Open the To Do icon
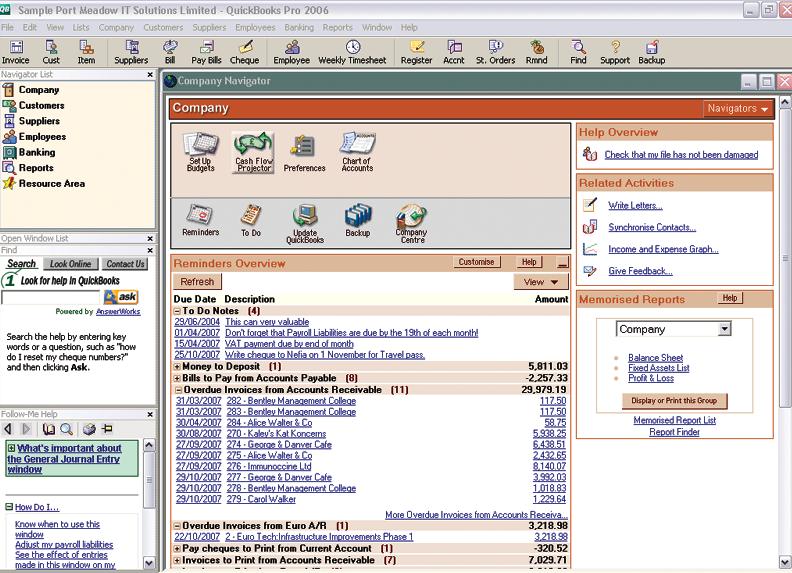Viewport: 792px width, 573px height. pos(251,220)
